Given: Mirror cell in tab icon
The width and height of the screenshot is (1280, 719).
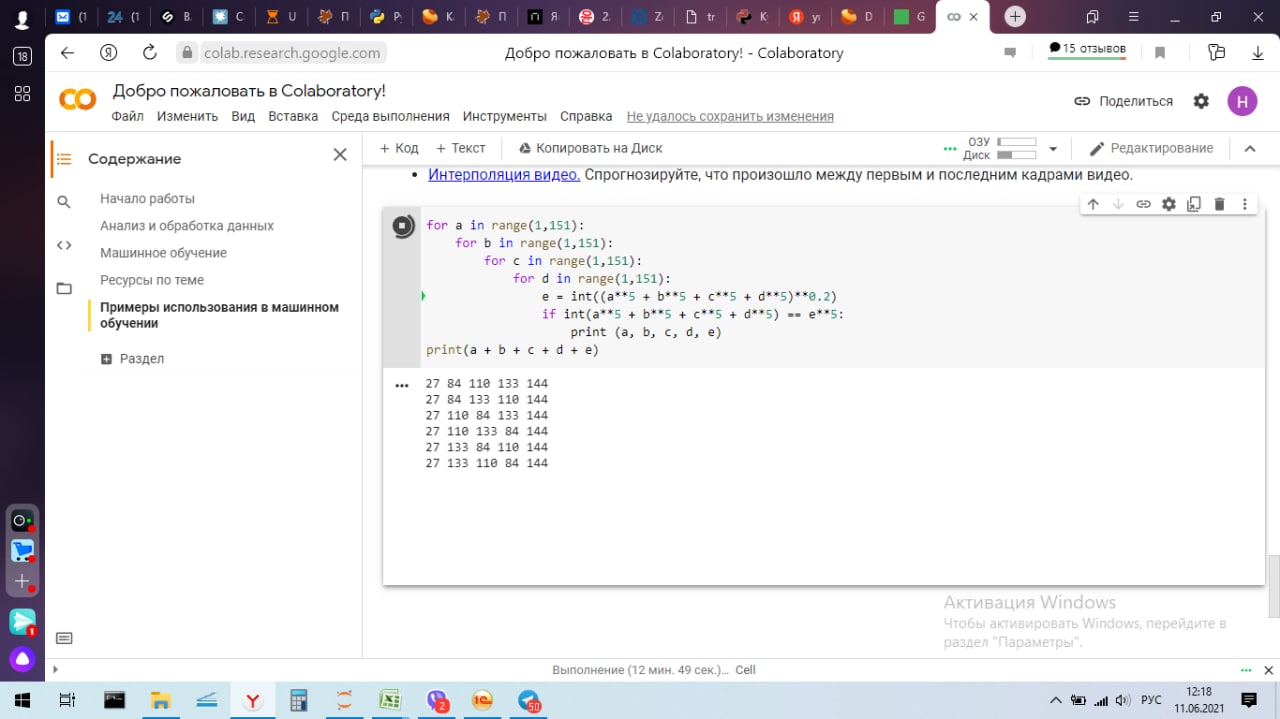Looking at the screenshot, I should (x=1194, y=204).
